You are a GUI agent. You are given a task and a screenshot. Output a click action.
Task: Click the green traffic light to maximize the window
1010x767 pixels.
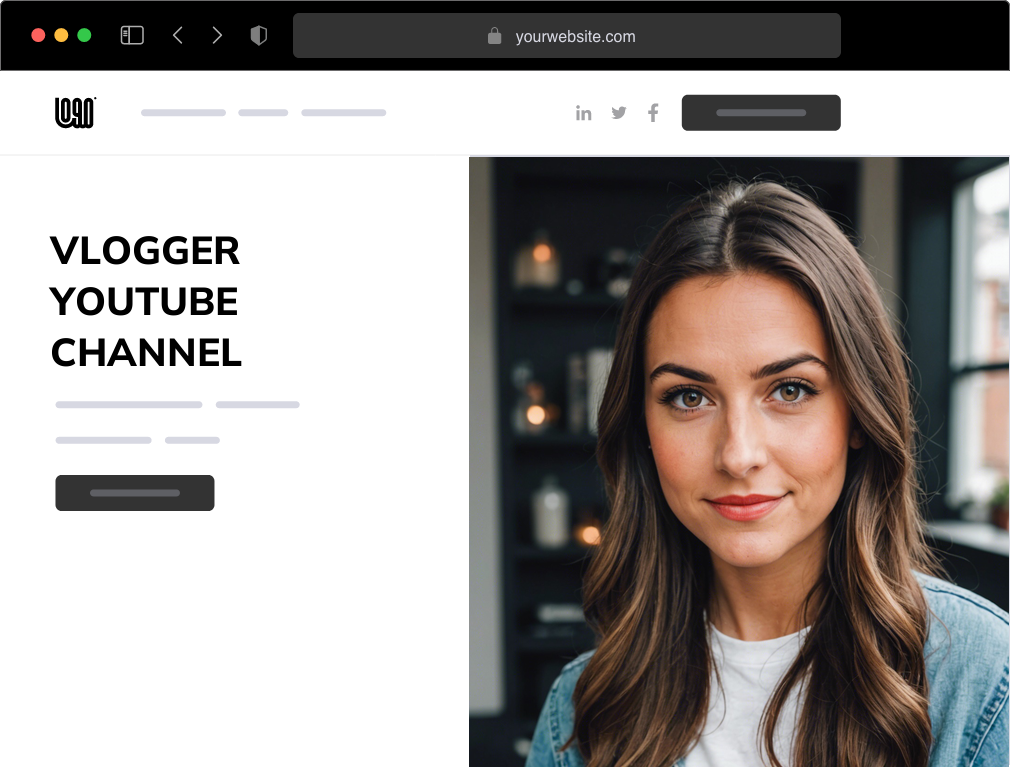coord(86,33)
